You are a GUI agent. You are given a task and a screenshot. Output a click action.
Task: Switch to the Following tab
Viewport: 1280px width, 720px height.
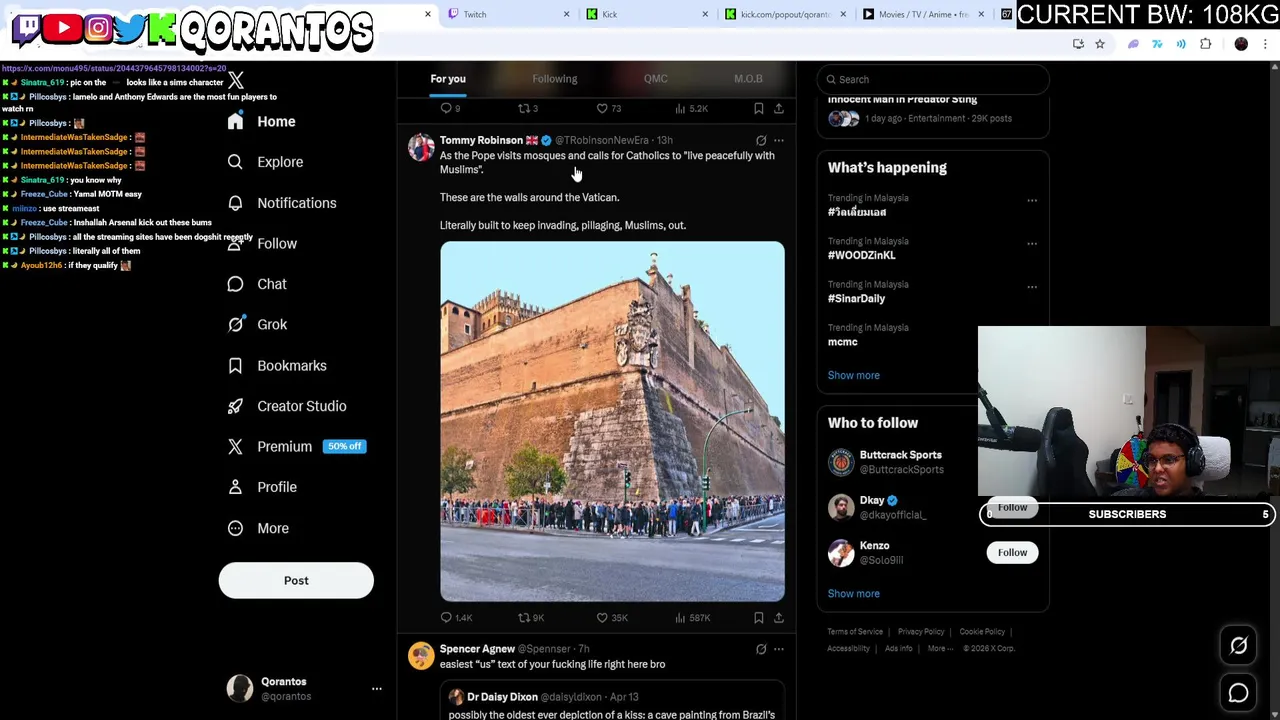[x=554, y=79]
